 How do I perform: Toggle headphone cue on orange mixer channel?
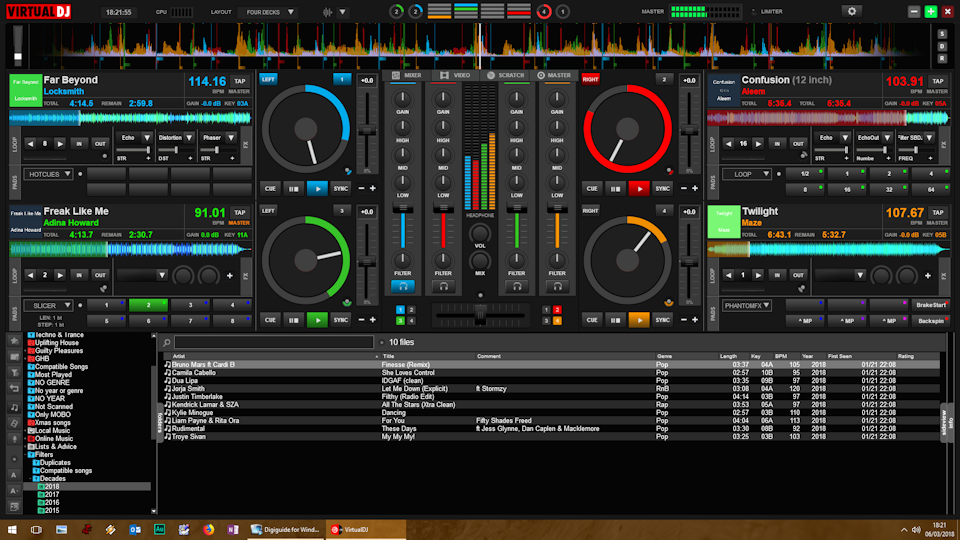557,286
